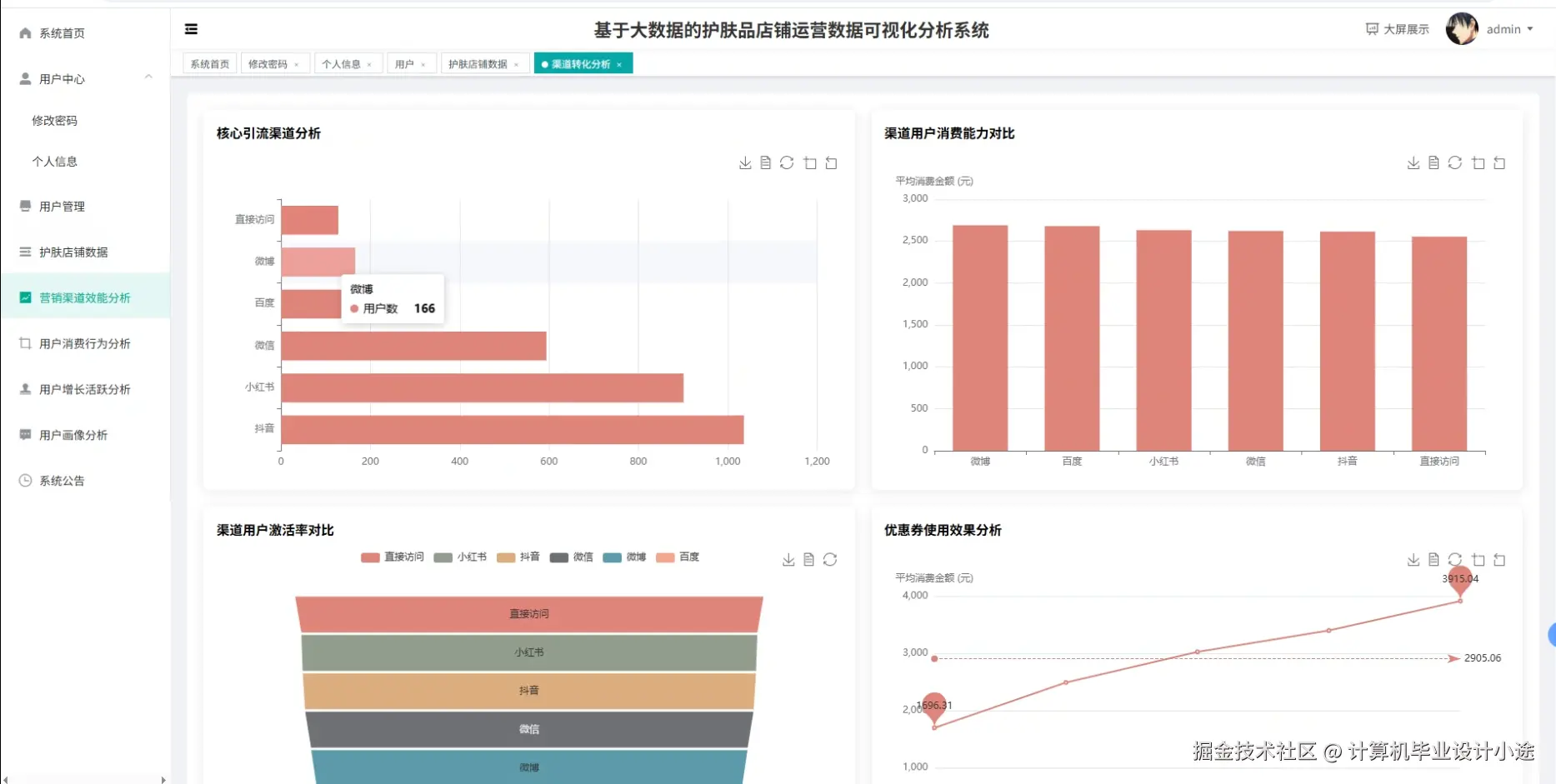The width and height of the screenshot is (1556, 784).
Task: Restore the 渠道用户消费能力对比 chart
Action: 1455,163
